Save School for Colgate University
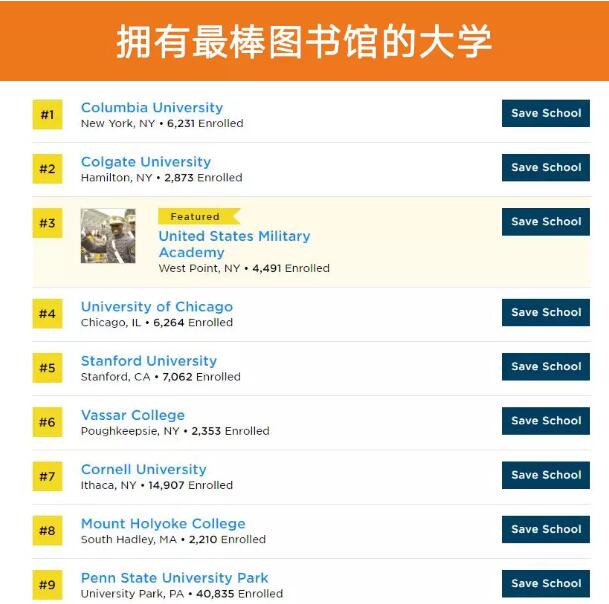This screenshot has width=609, height=604. pyautogui.click(x=546, y=167)
